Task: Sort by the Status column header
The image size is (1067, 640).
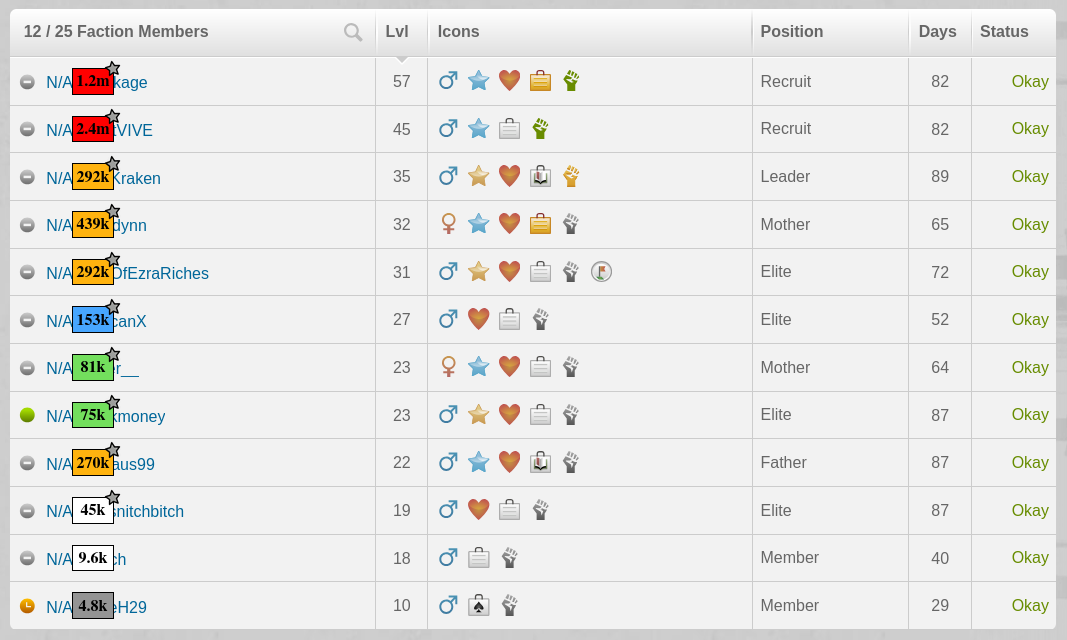Action: pyautogui.click(x=1004, y=31)
